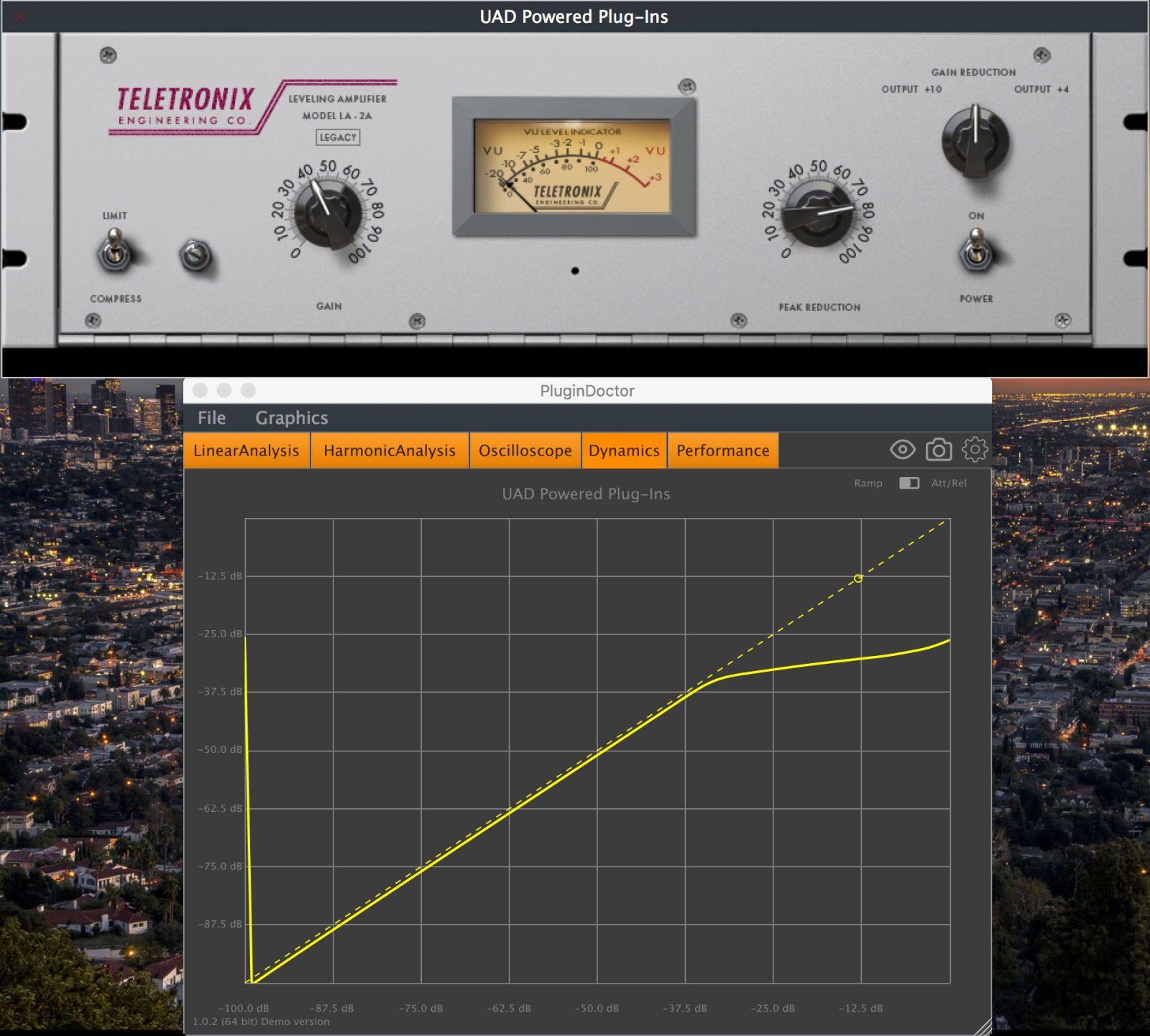
Task: Click the yellow circle marker on the dashed line
Action: [x=858, y=578]
